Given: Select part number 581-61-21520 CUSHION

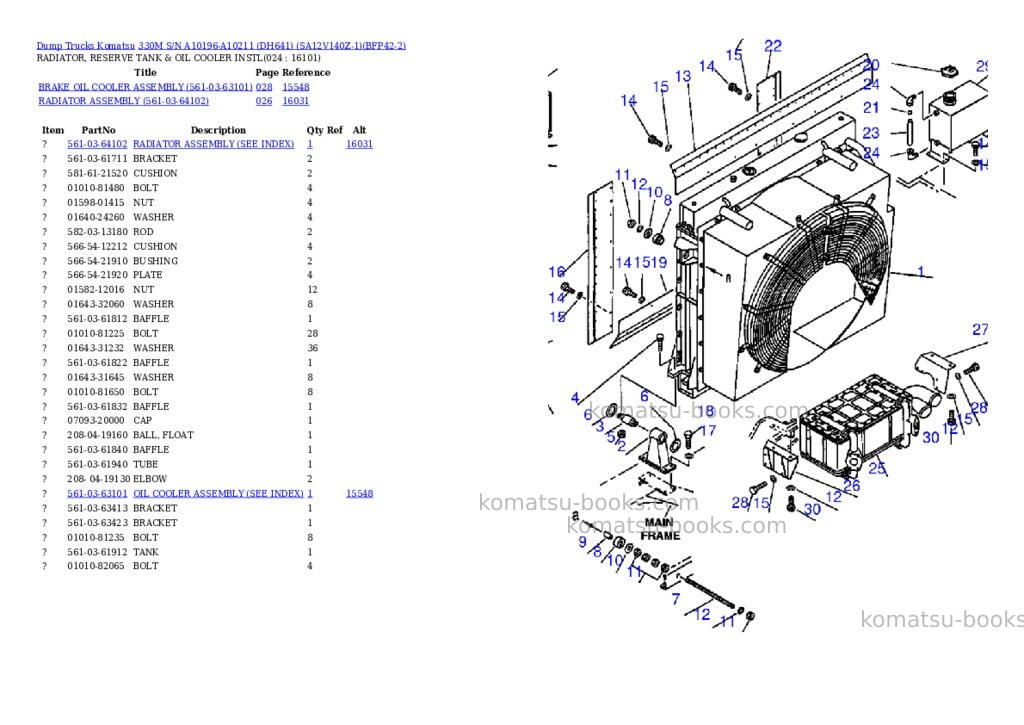Looking at the screenshot, I should pyautogui.click(x=97, y=173).
